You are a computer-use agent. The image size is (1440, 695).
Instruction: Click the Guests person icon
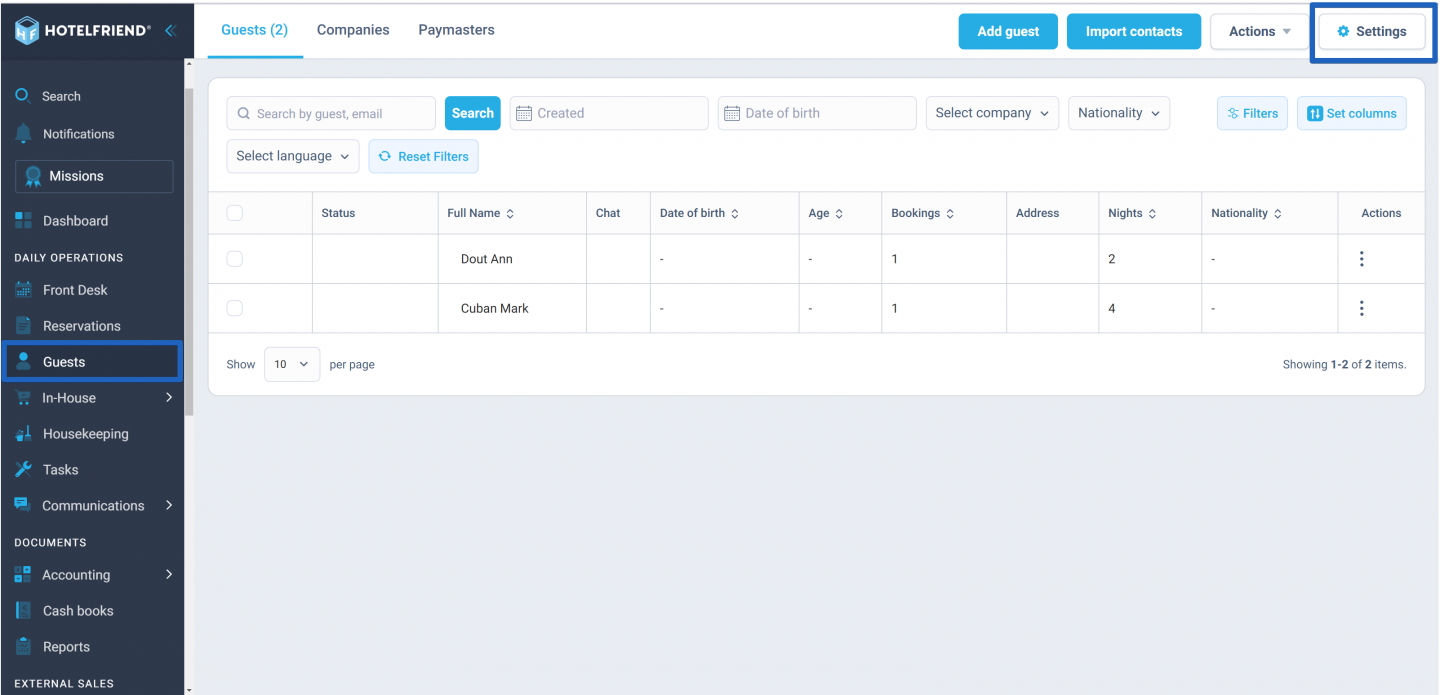[x=24, y=362]
